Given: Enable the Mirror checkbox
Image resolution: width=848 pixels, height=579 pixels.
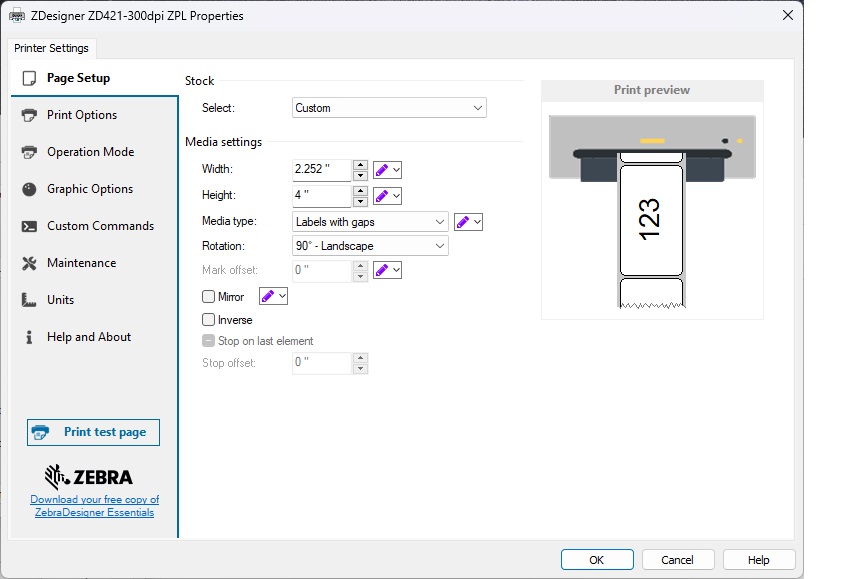Looking at the screenshot, I should [208, 296].
